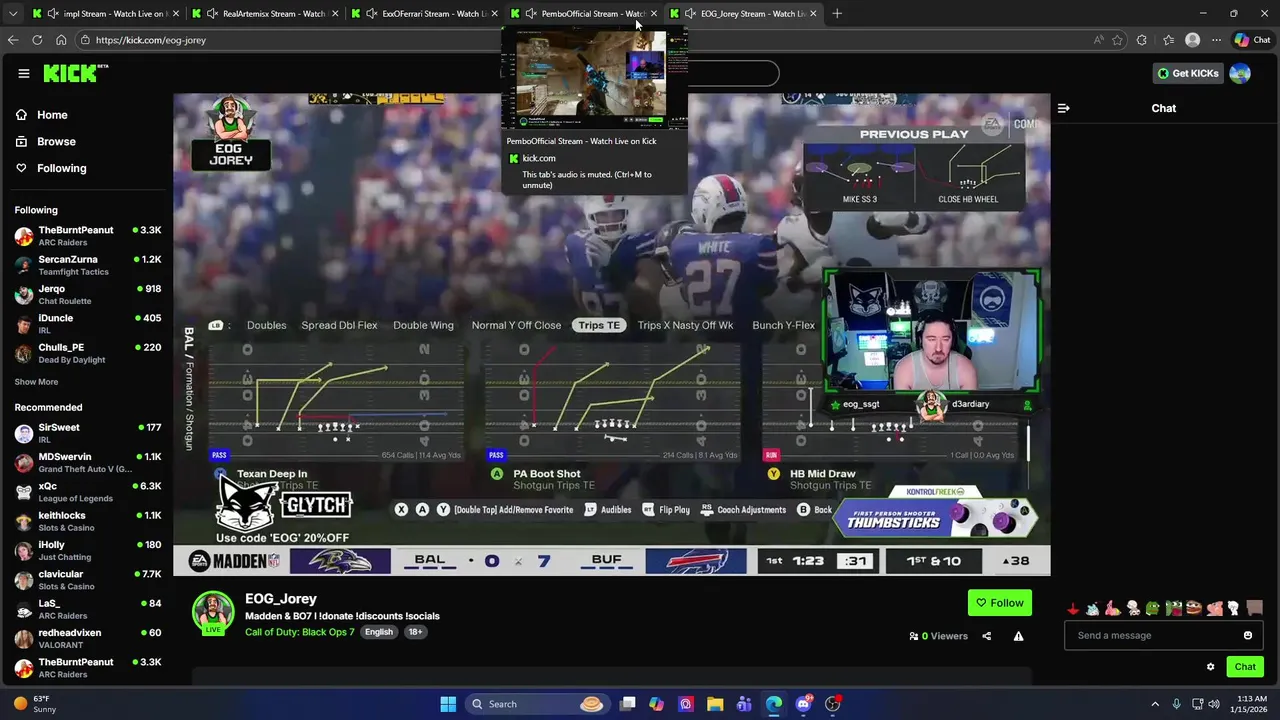Open iHolly recommended channel
This screenshot has width=1280, height=720.
click(88, 550)
